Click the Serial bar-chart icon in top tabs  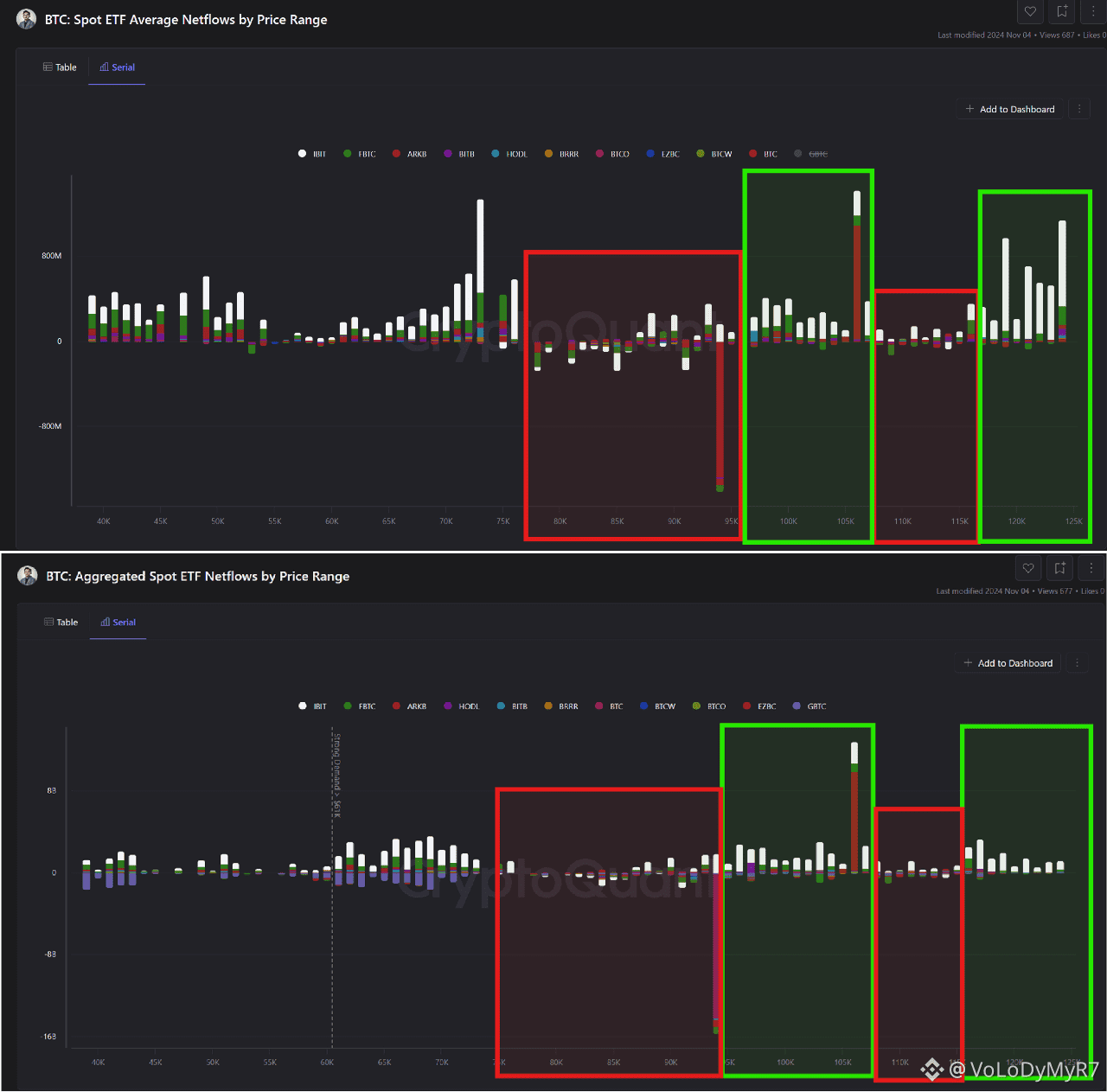point(104,67)
